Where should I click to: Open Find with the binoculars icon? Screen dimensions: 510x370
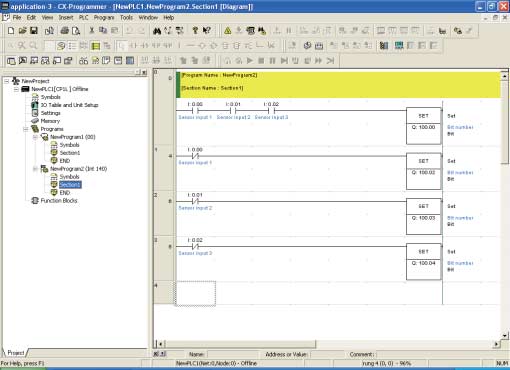click(x=157, y=31)
